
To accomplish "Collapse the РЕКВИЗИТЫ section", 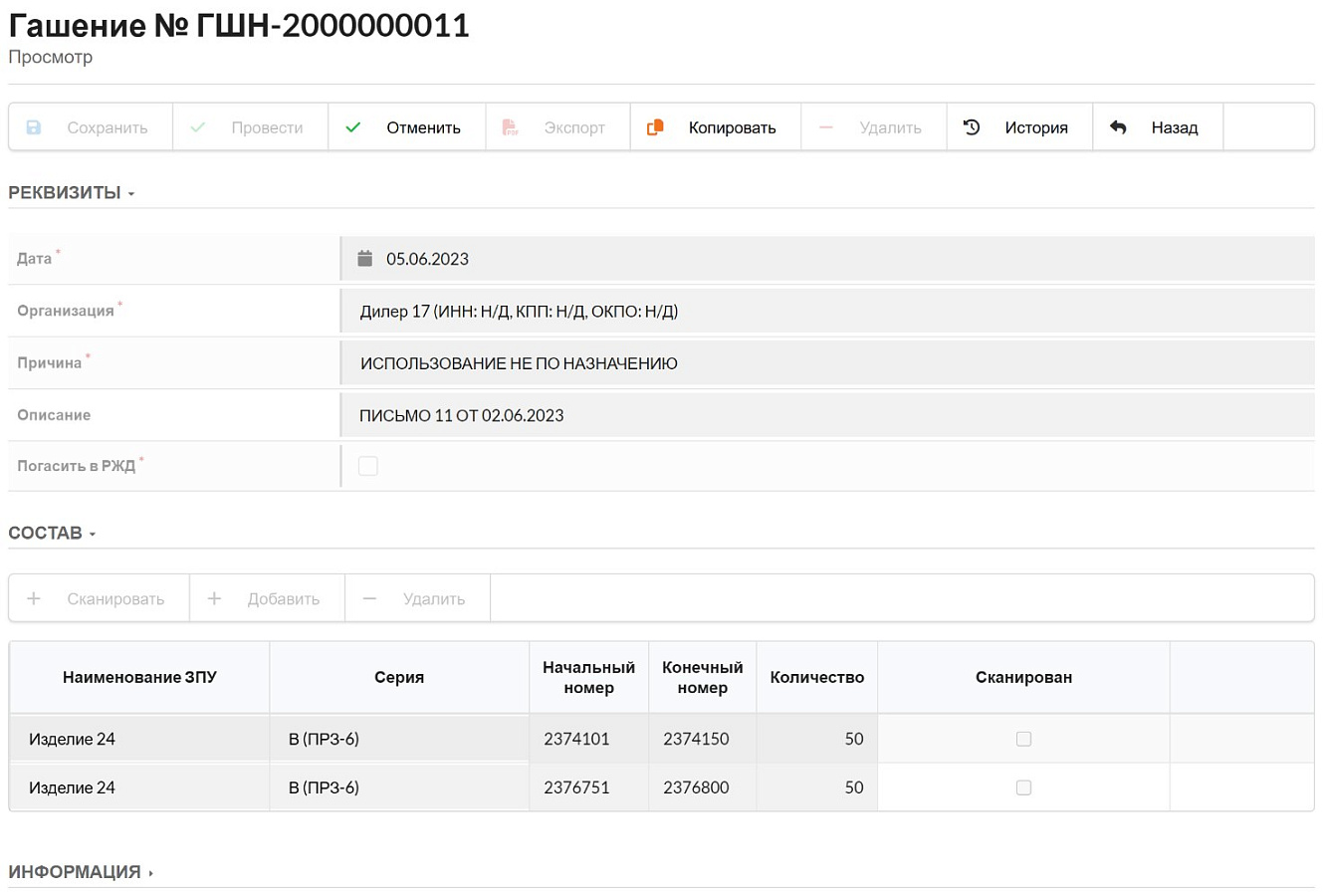I will [72, 193].
